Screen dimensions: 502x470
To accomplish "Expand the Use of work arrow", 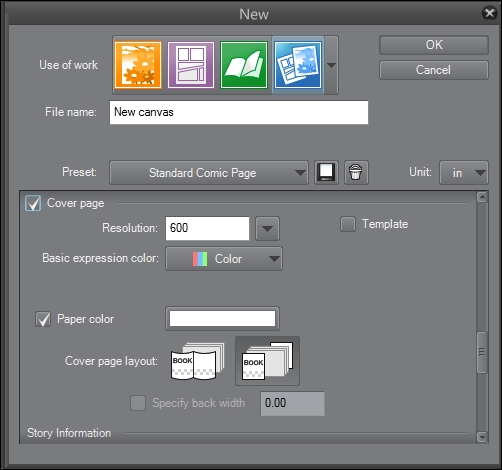I will tap(331, 65).
